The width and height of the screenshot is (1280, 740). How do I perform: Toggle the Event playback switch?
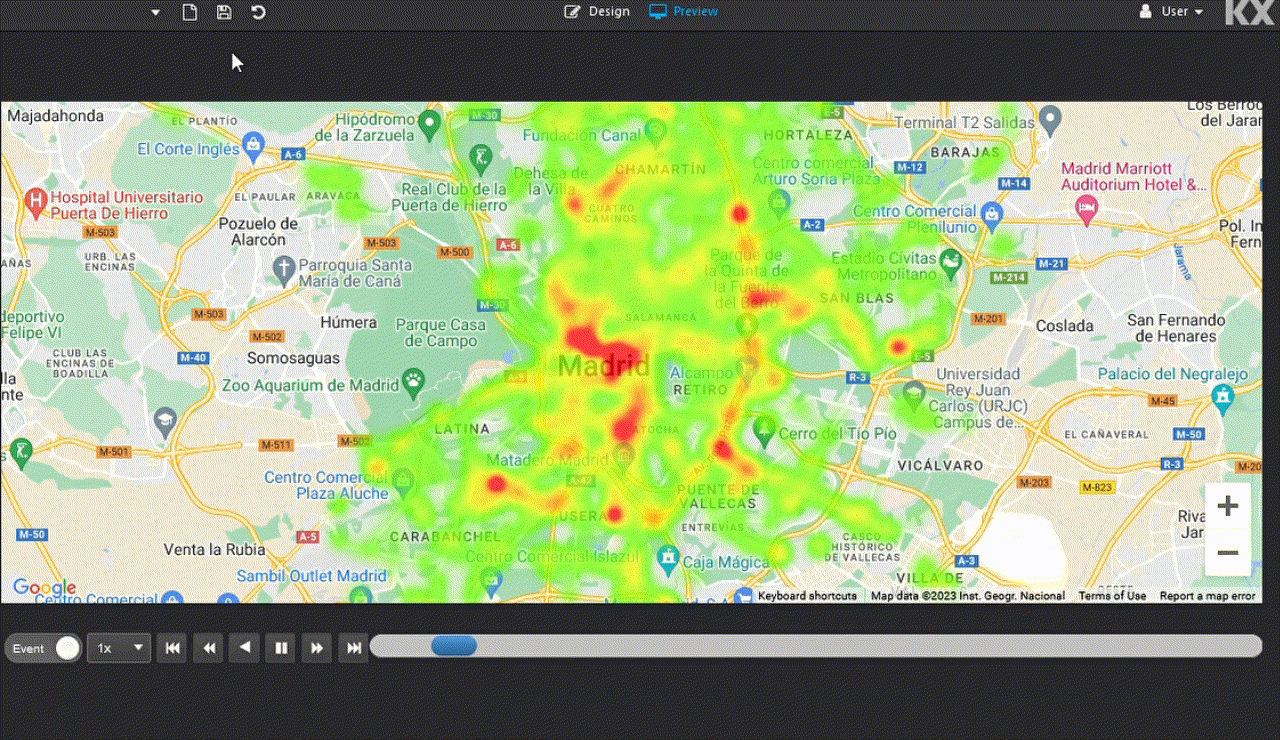click(43, 648)
